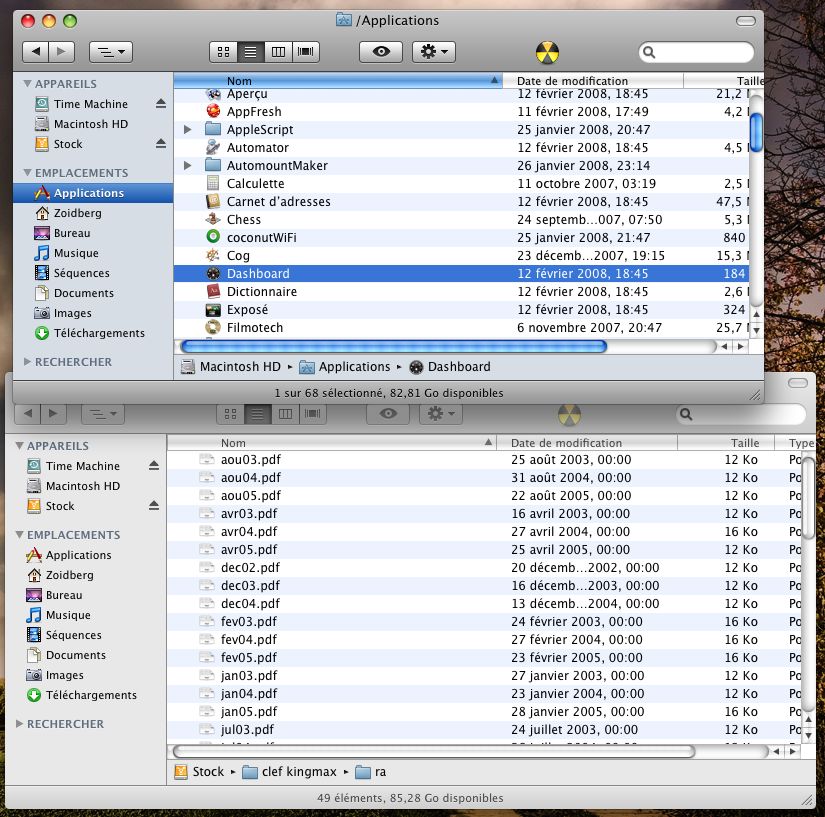Screen dimensions: 825x817
Task: Select the Filmotech application icon
Action: pos(213,327)
